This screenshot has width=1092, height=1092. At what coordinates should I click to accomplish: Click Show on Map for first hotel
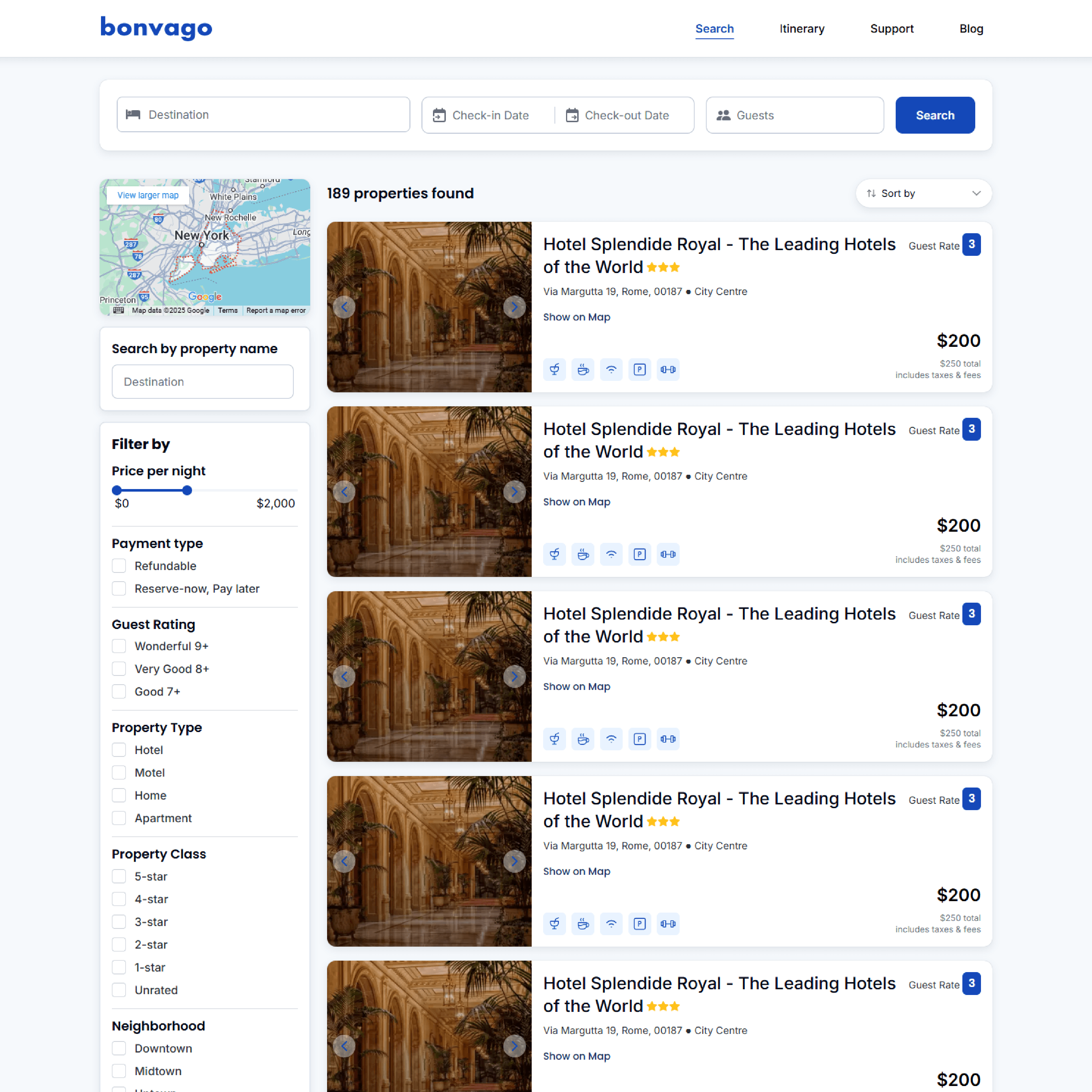(x=576, y=317)
